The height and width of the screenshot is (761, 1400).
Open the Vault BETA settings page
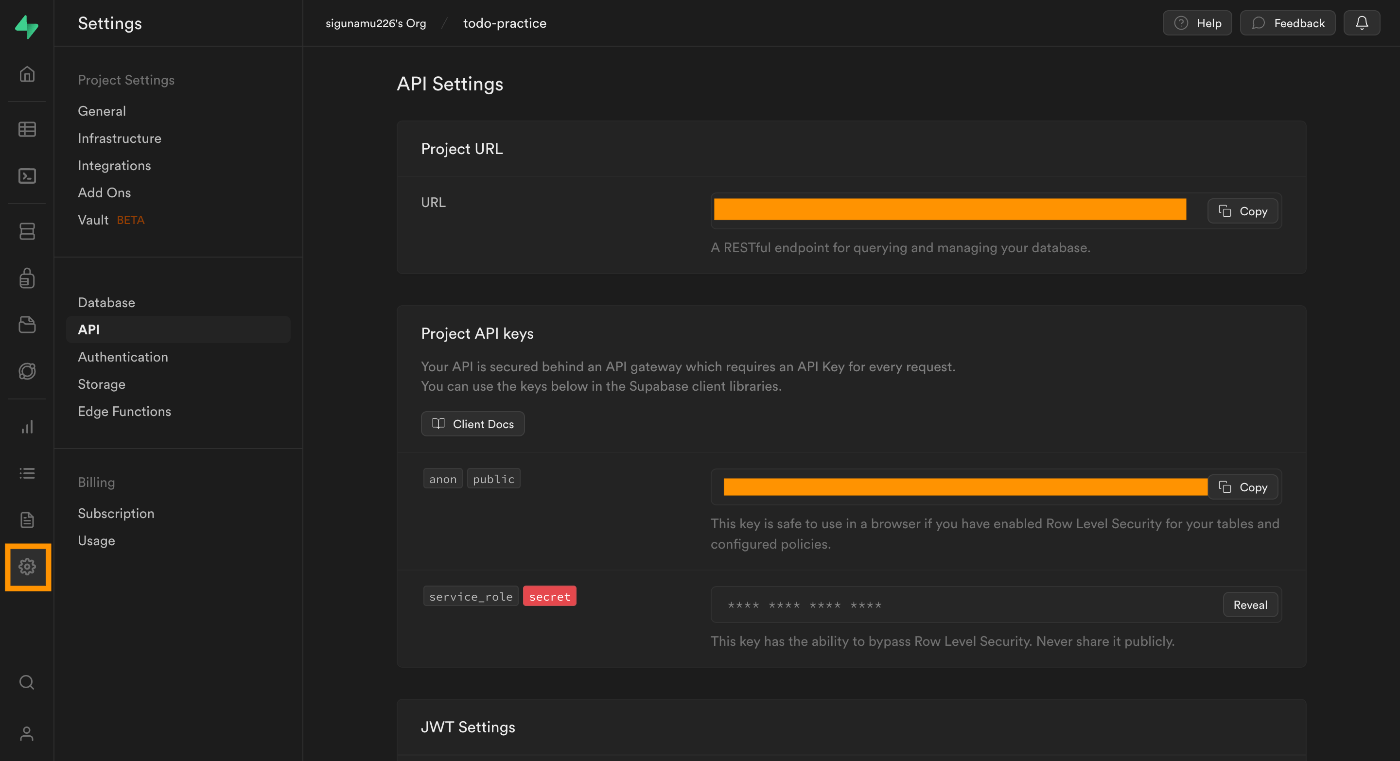94,220
